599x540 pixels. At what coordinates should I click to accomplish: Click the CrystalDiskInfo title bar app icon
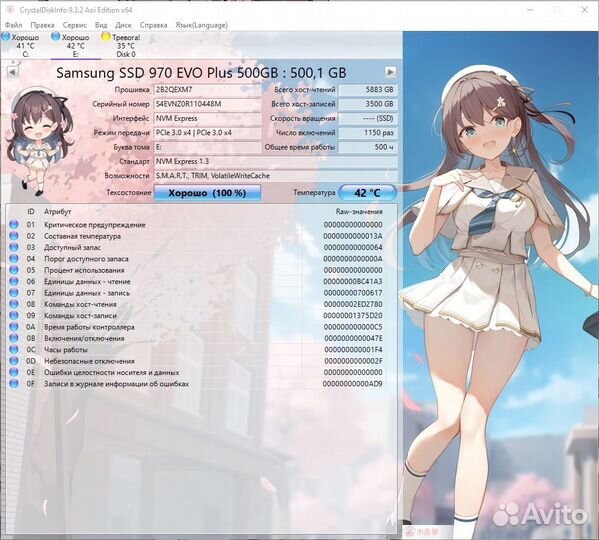[x=10, y=10]
